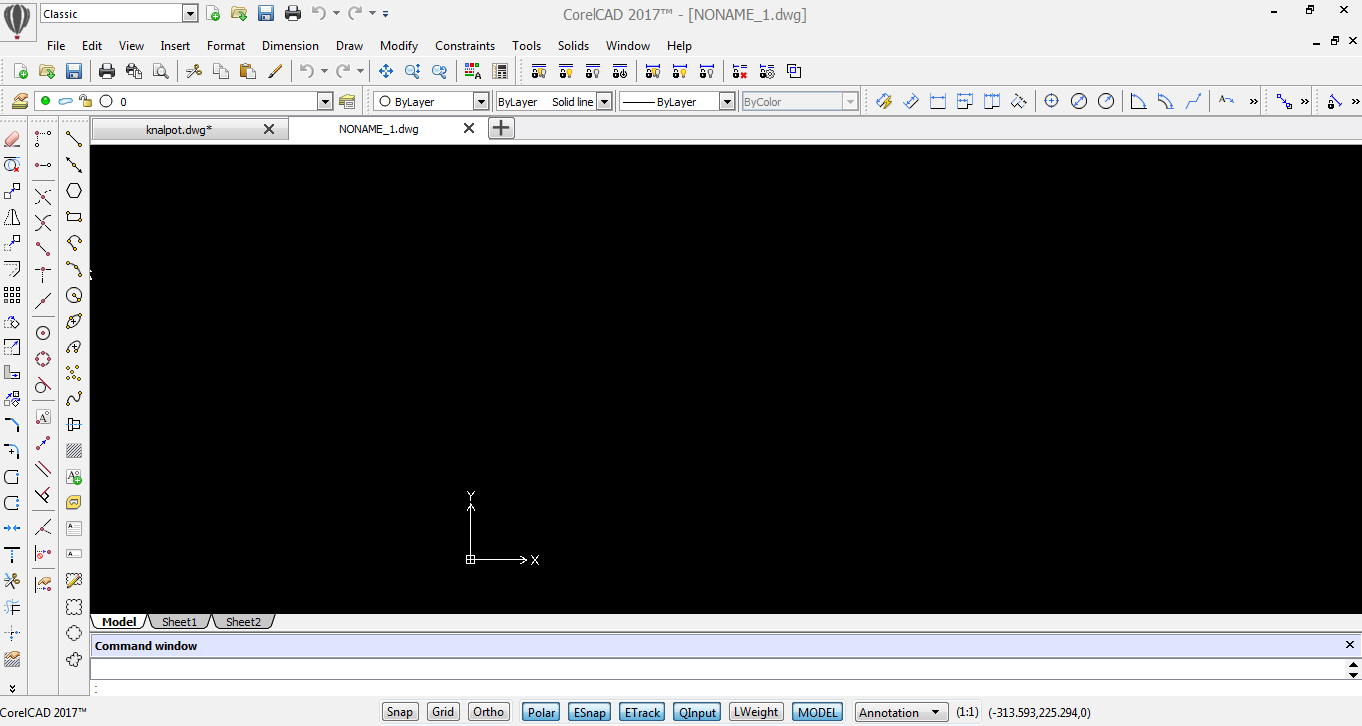Toggle Ortho mode in status bar

[489, 712]
